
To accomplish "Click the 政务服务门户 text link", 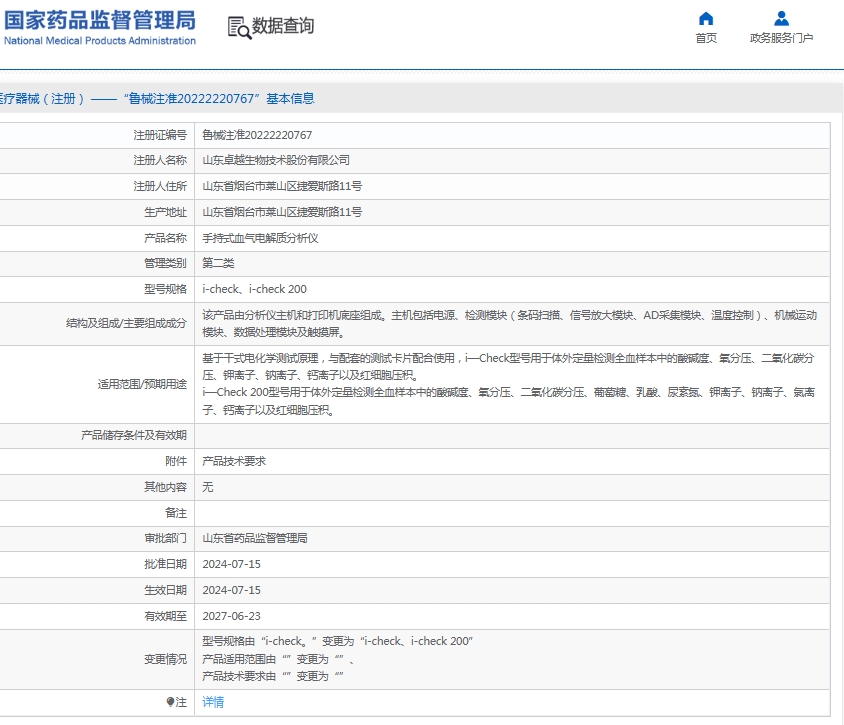I will coord(781,38).
